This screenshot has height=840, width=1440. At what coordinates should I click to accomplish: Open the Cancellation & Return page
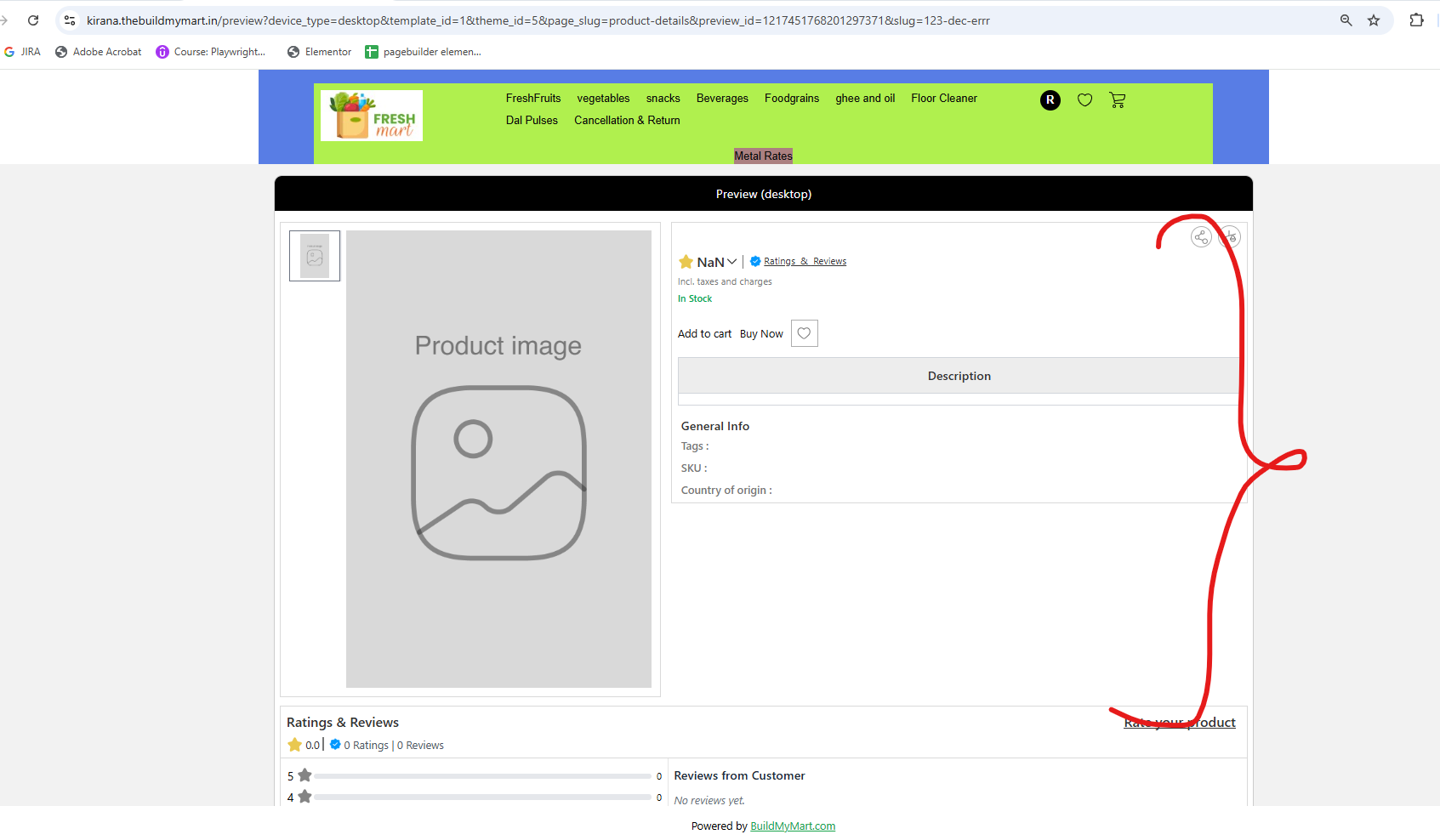pos(627,121)
